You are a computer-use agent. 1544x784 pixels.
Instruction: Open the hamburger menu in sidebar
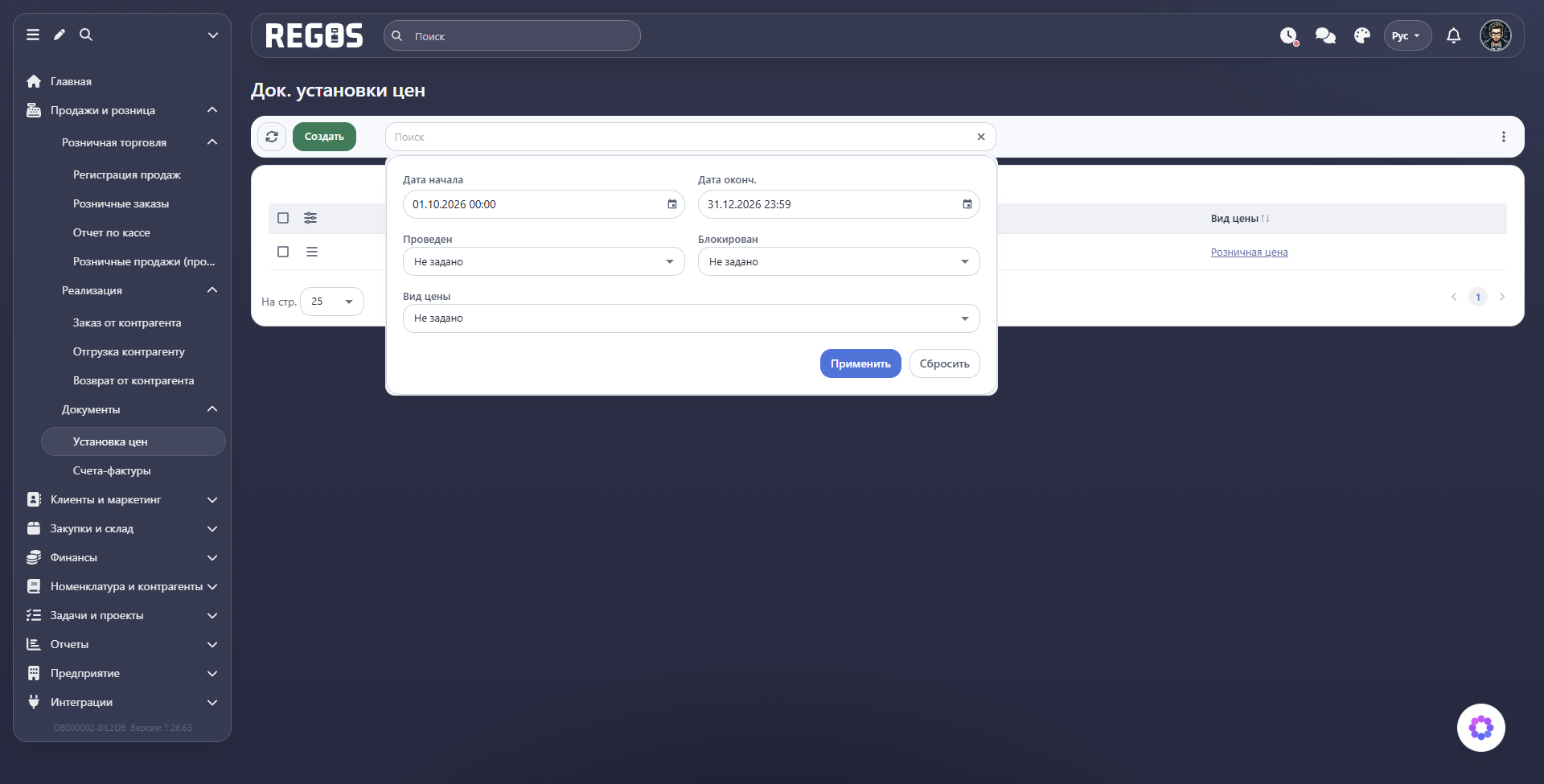[33, 35]
